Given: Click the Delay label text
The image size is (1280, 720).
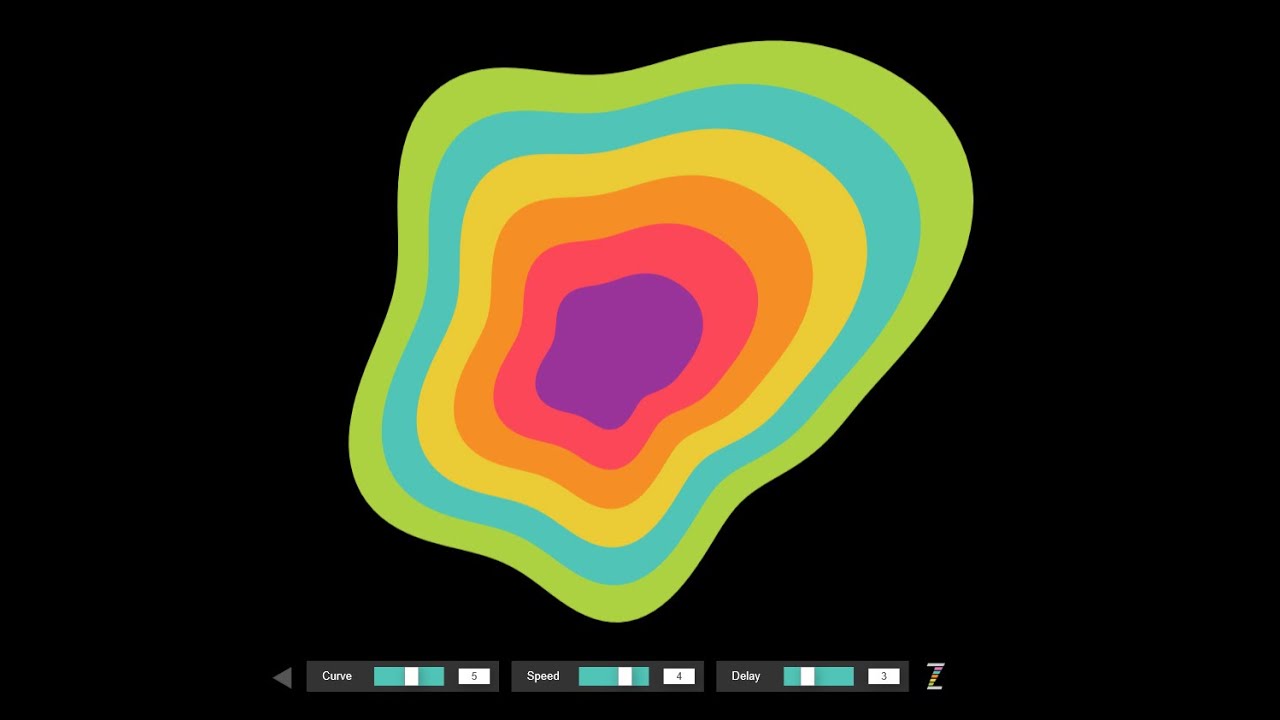Looking at the screenshot, I should tap(746, 676).
